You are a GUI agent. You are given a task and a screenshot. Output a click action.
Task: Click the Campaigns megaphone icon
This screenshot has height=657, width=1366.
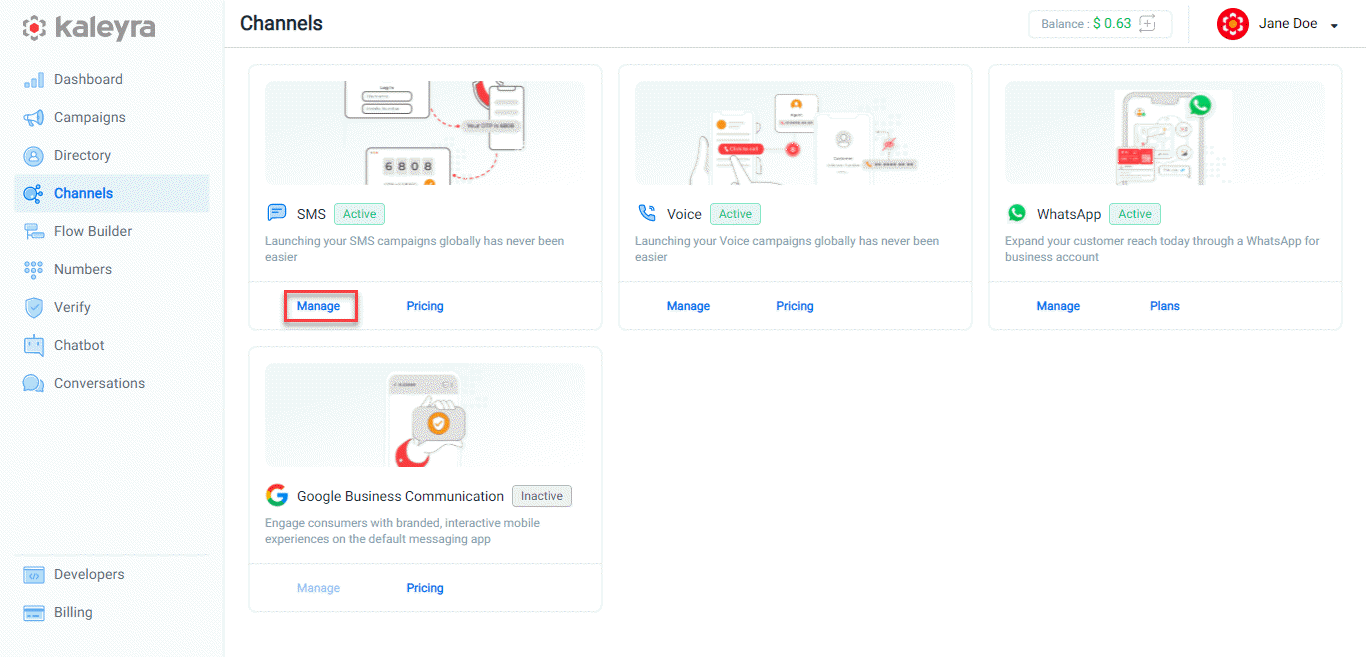[x=34, y=118]
